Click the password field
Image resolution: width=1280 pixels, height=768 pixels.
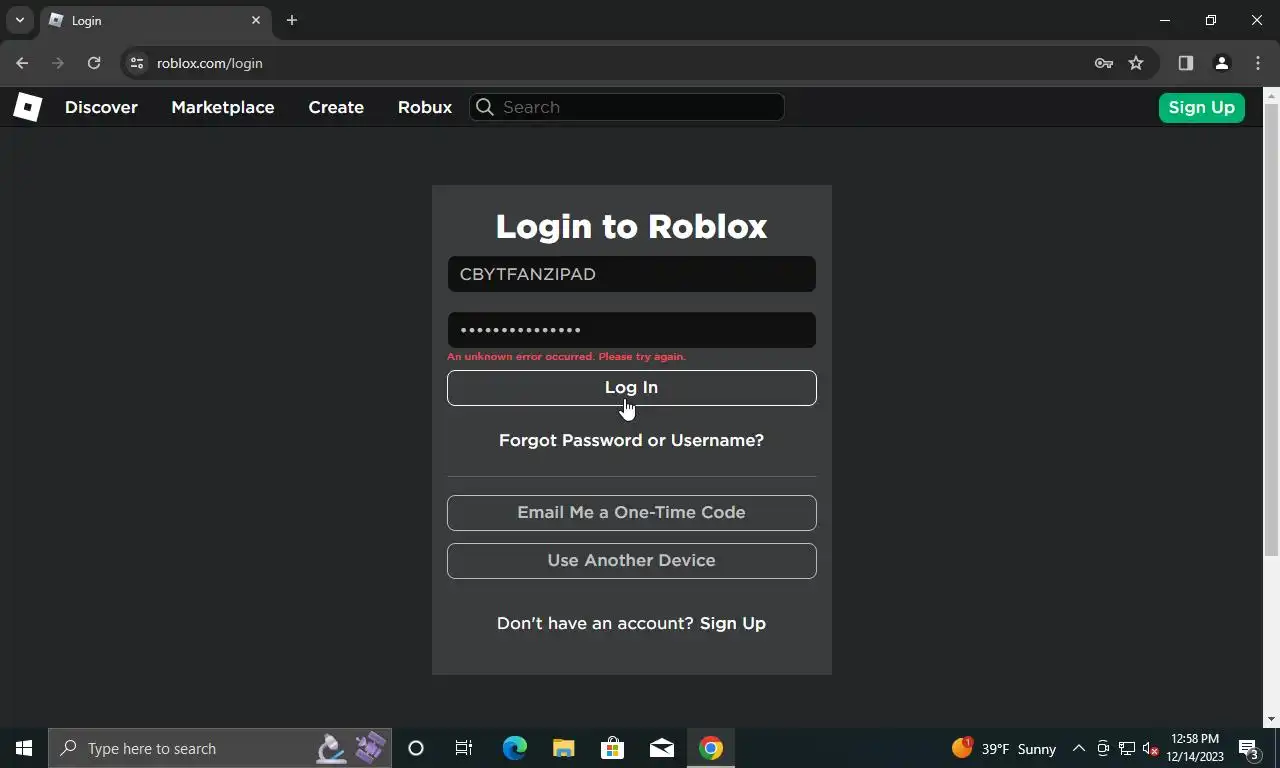click(x=631, y=330)
